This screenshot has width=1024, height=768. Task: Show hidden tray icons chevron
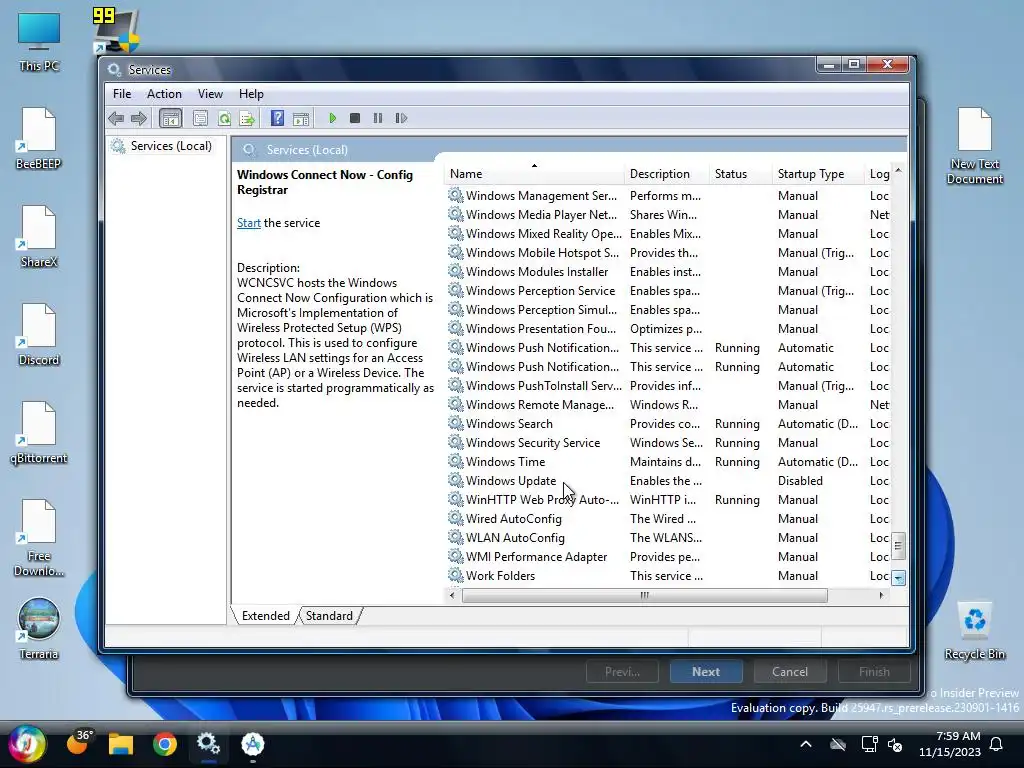pos(806,744)
